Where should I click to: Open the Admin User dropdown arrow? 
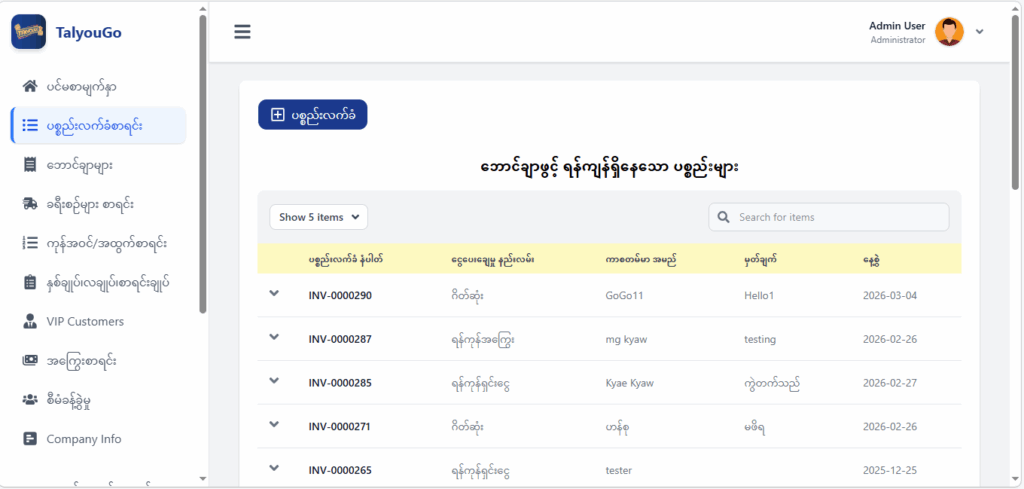[x=980, y=31]
